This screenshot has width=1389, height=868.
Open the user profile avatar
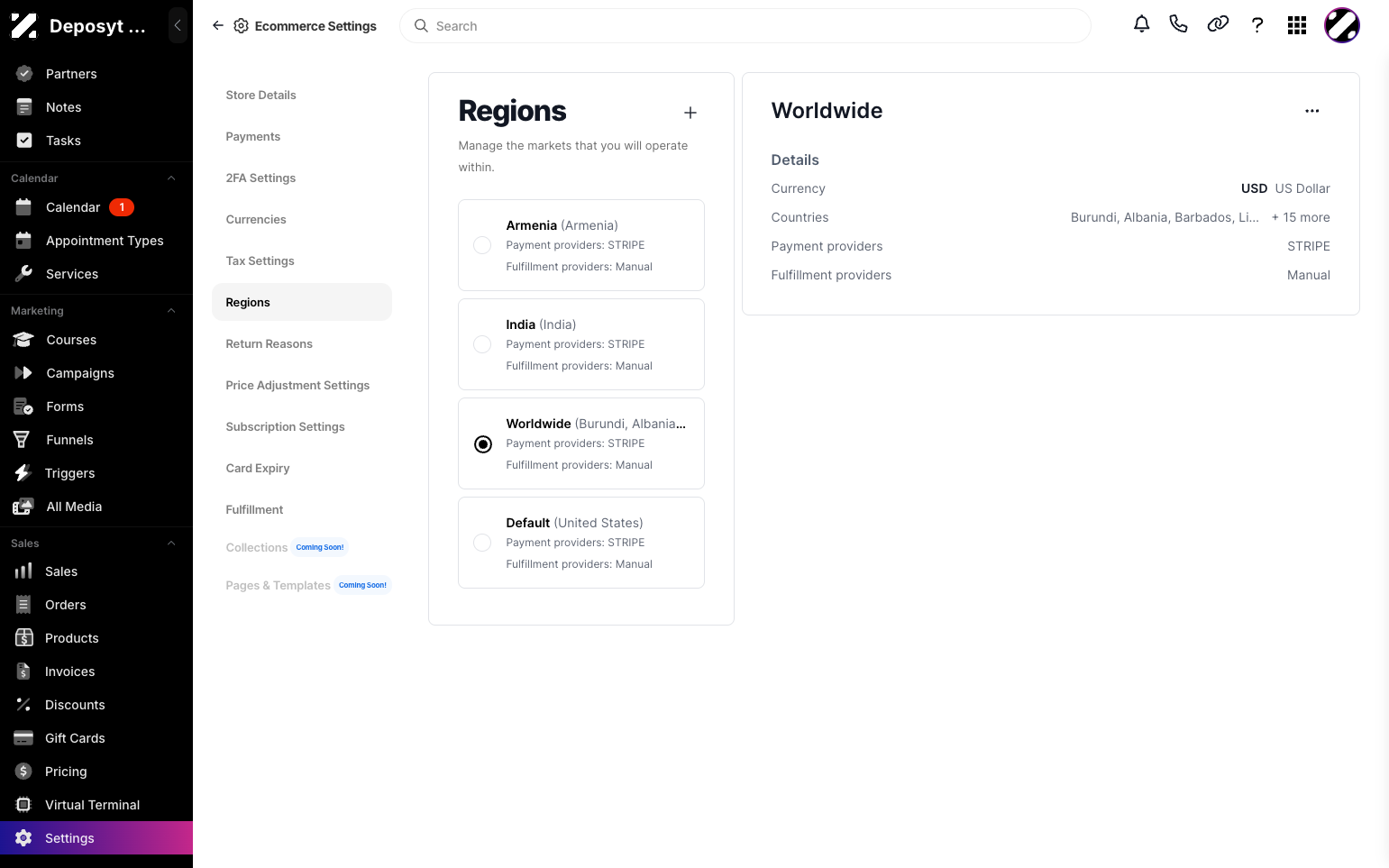1342,25
